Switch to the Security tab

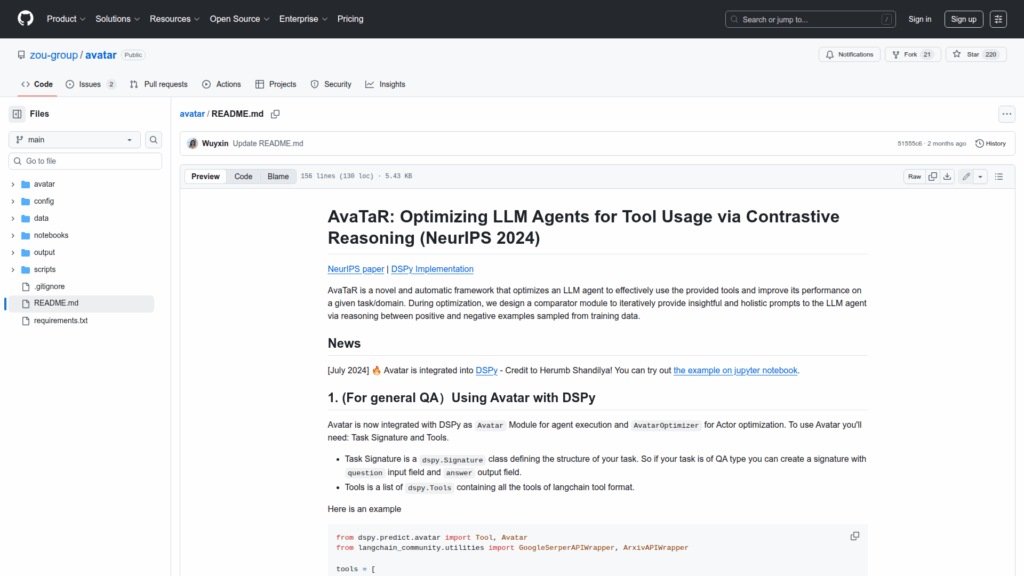click(331, 84)
